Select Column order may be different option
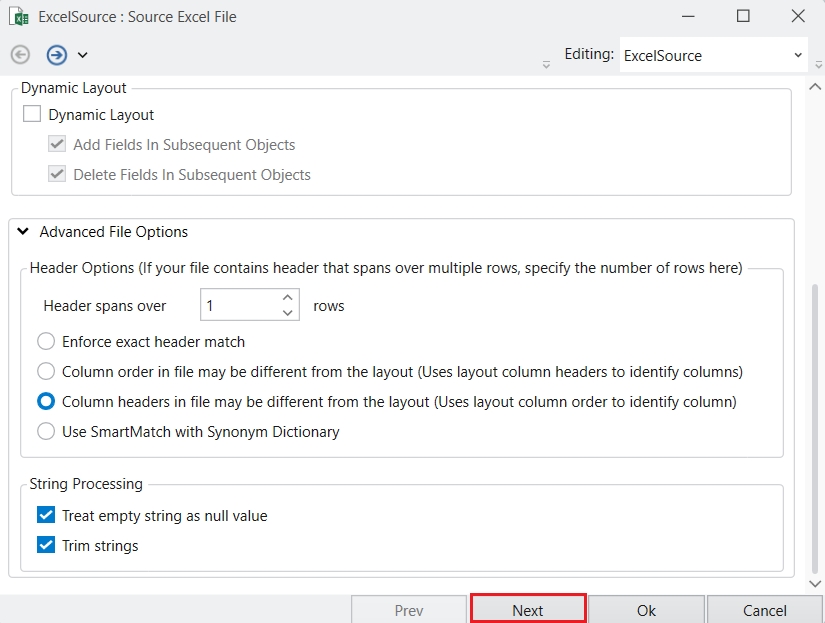 click(46, 372)
